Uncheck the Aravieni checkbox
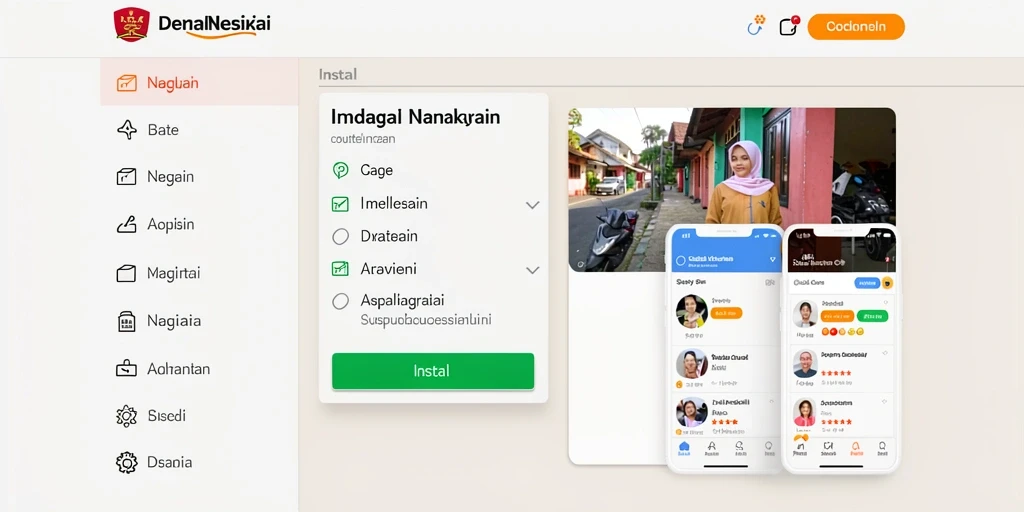1024x512 pixels. click(x=340, y=268)
